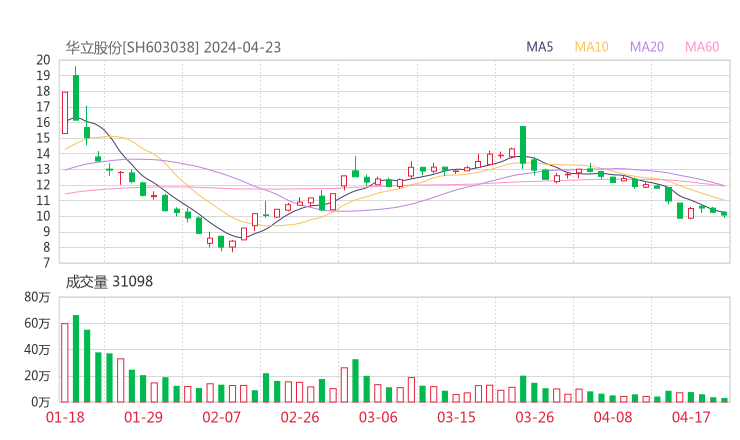Click the 80万 volume axis label
The height and width of the screenshot is (440, 740).
(37, 297)
